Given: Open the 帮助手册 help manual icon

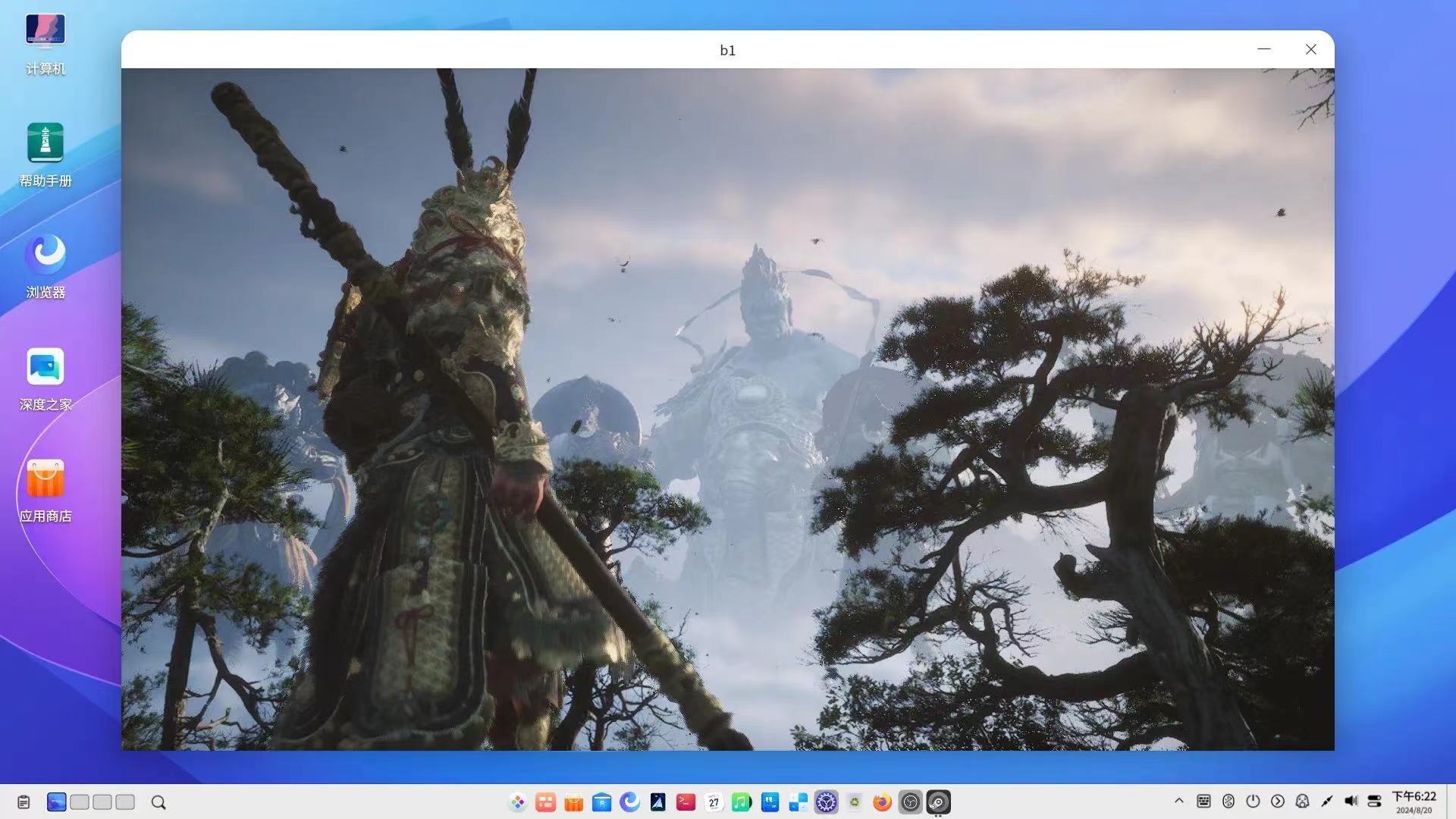Looking at the screenshot, I should pos(45,155).
